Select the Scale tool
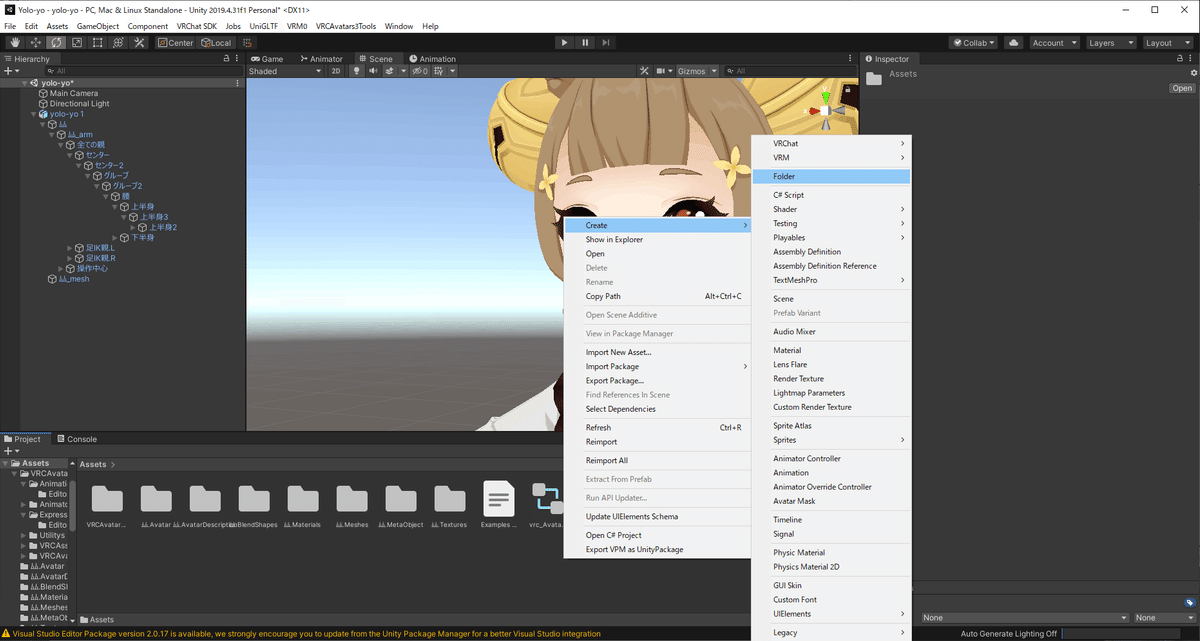Image resolution: width=1200 pixels, height=641 pixels. [76, 43]
